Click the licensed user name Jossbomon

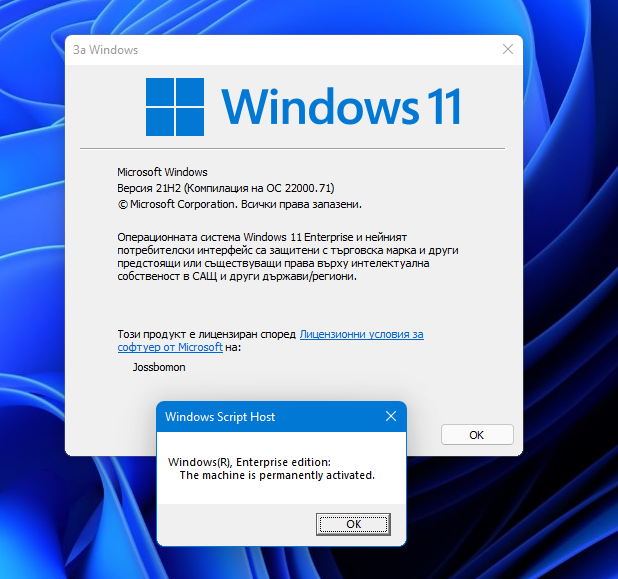159,367
